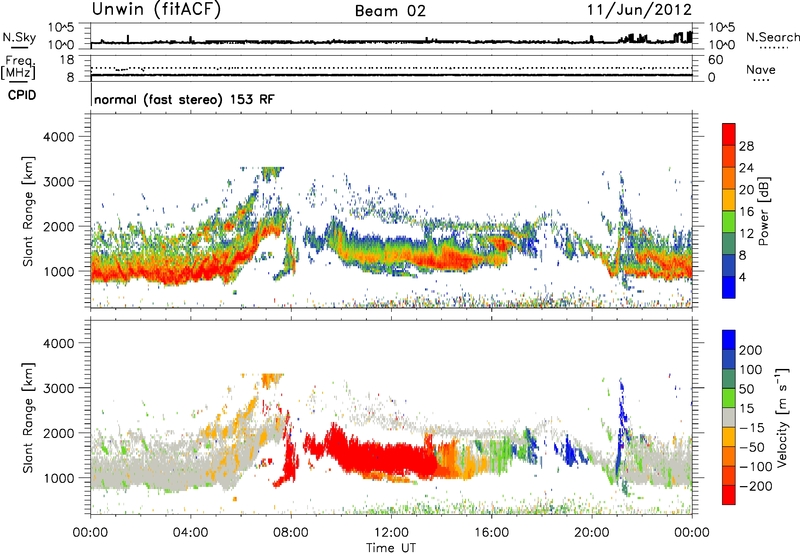This screenshot has width=800, height=554.
Task: Pick the red bottom segment of Velocity color bar
Action: 729,495
